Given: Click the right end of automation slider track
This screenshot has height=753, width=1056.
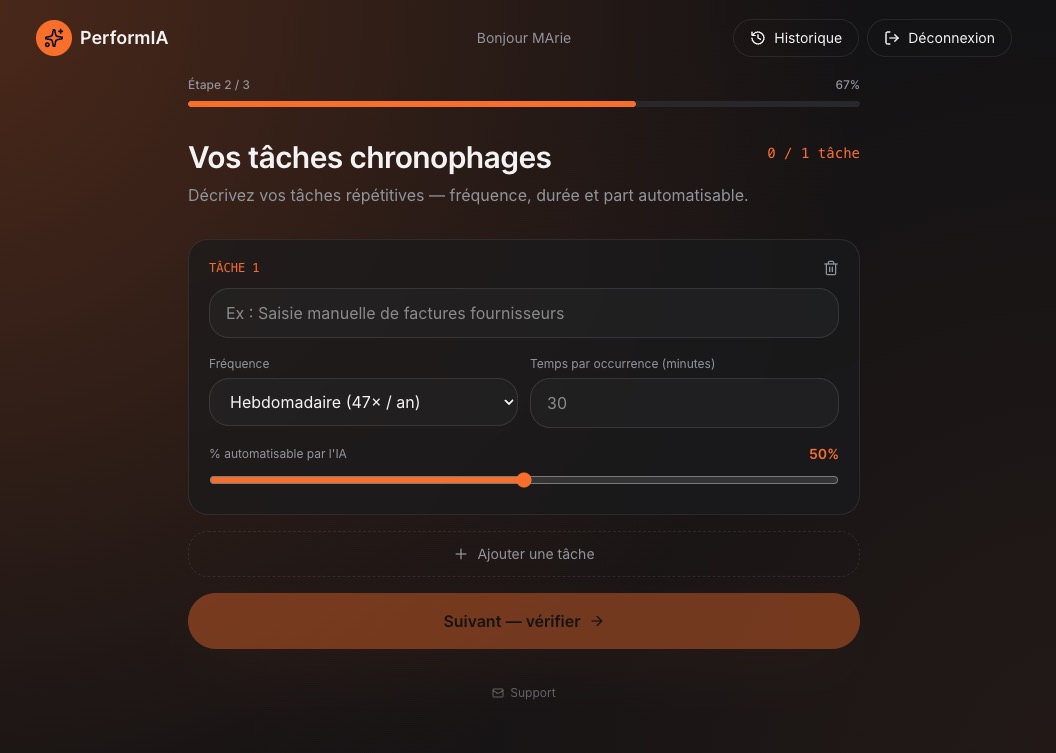Looking at the screenshot, I should (x=834, y=480).
